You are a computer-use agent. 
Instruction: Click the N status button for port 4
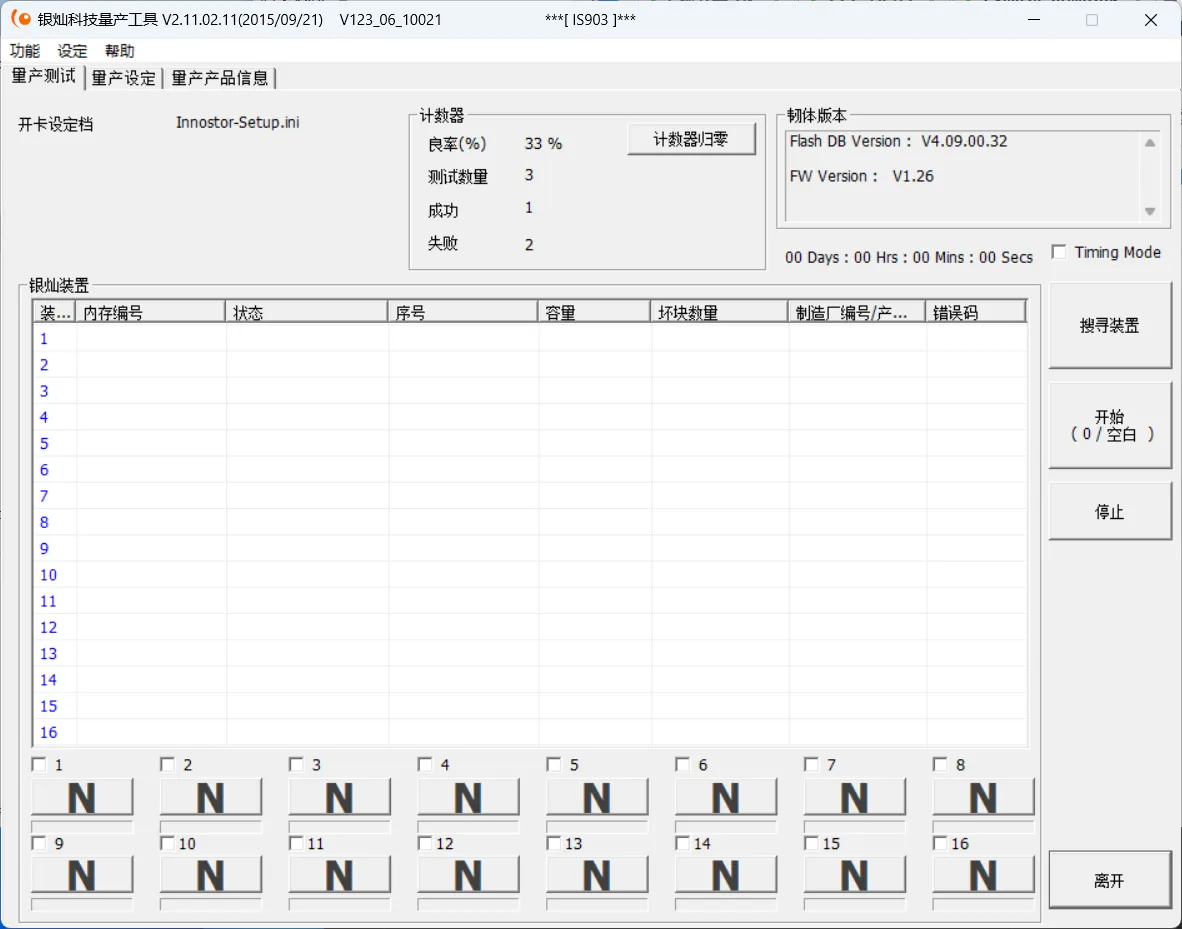click(x=468, y=797)
